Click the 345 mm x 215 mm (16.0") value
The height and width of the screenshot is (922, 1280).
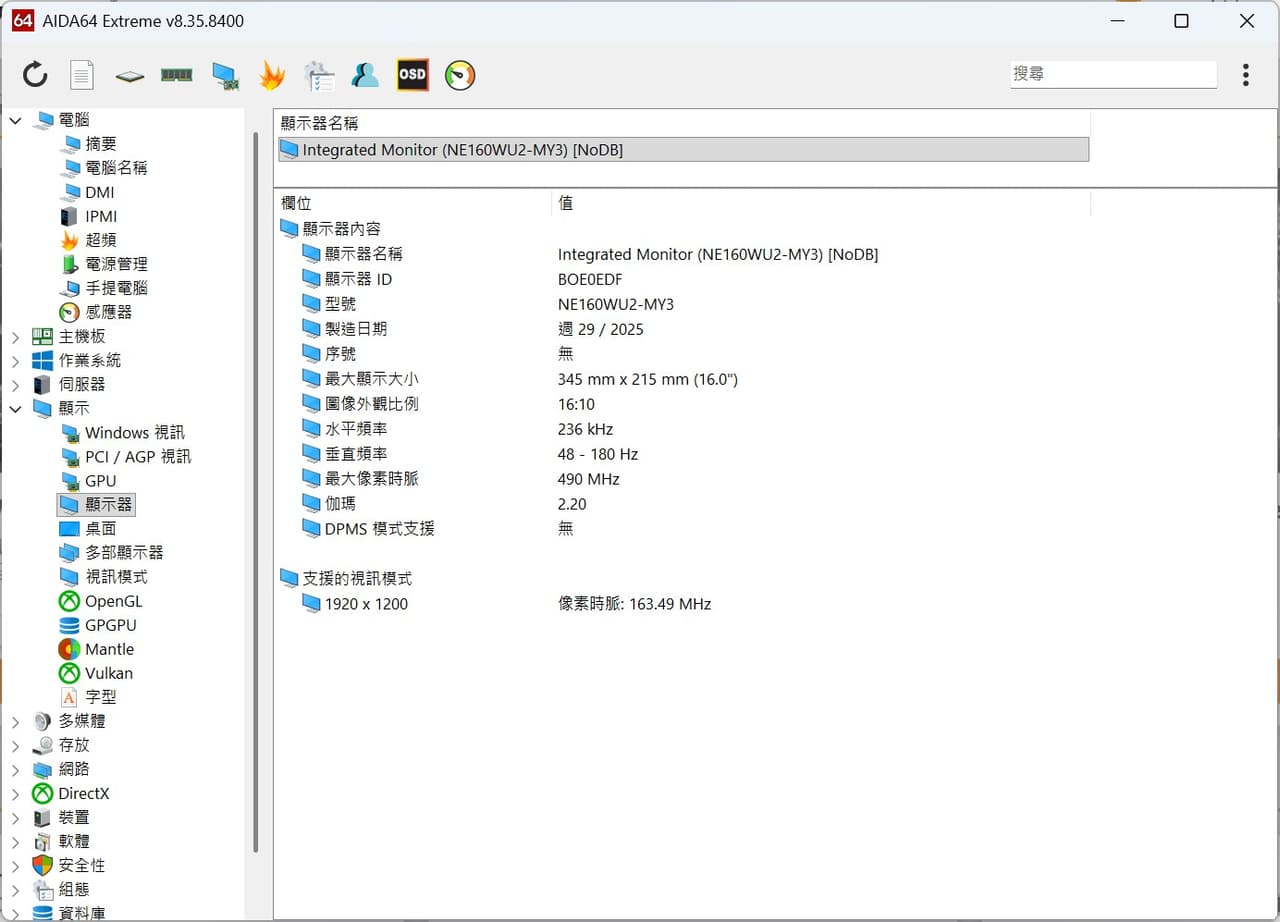pyautogui.click(x=648, y=379)
